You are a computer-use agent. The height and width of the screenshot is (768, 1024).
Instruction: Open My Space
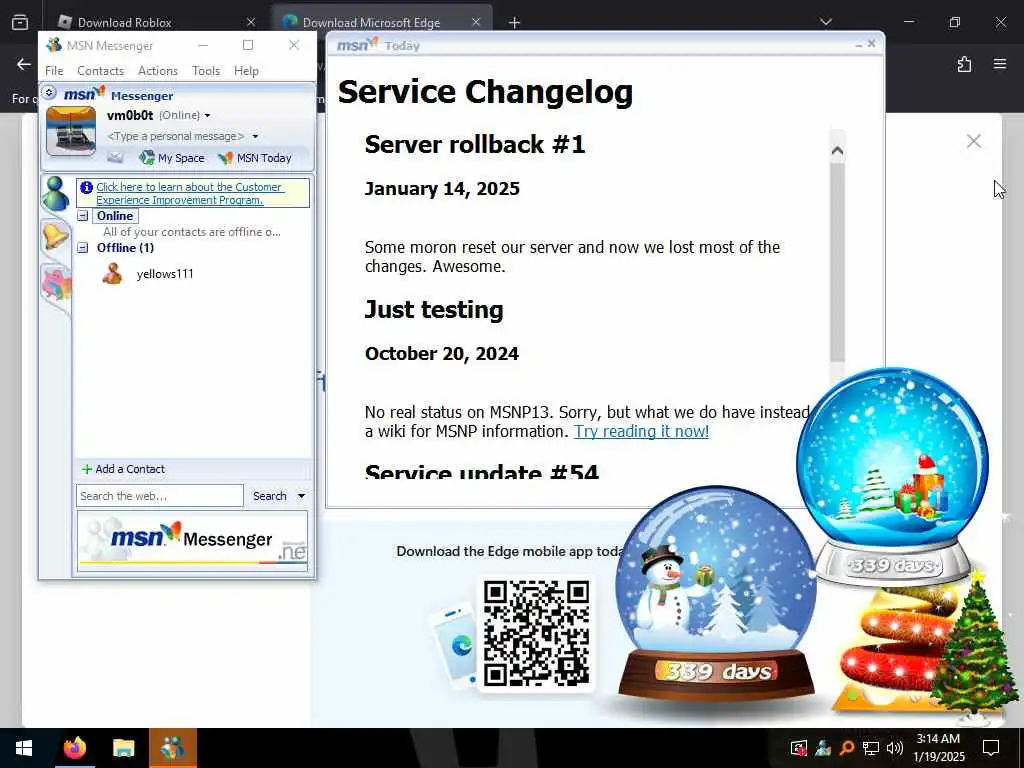[172, 157]
